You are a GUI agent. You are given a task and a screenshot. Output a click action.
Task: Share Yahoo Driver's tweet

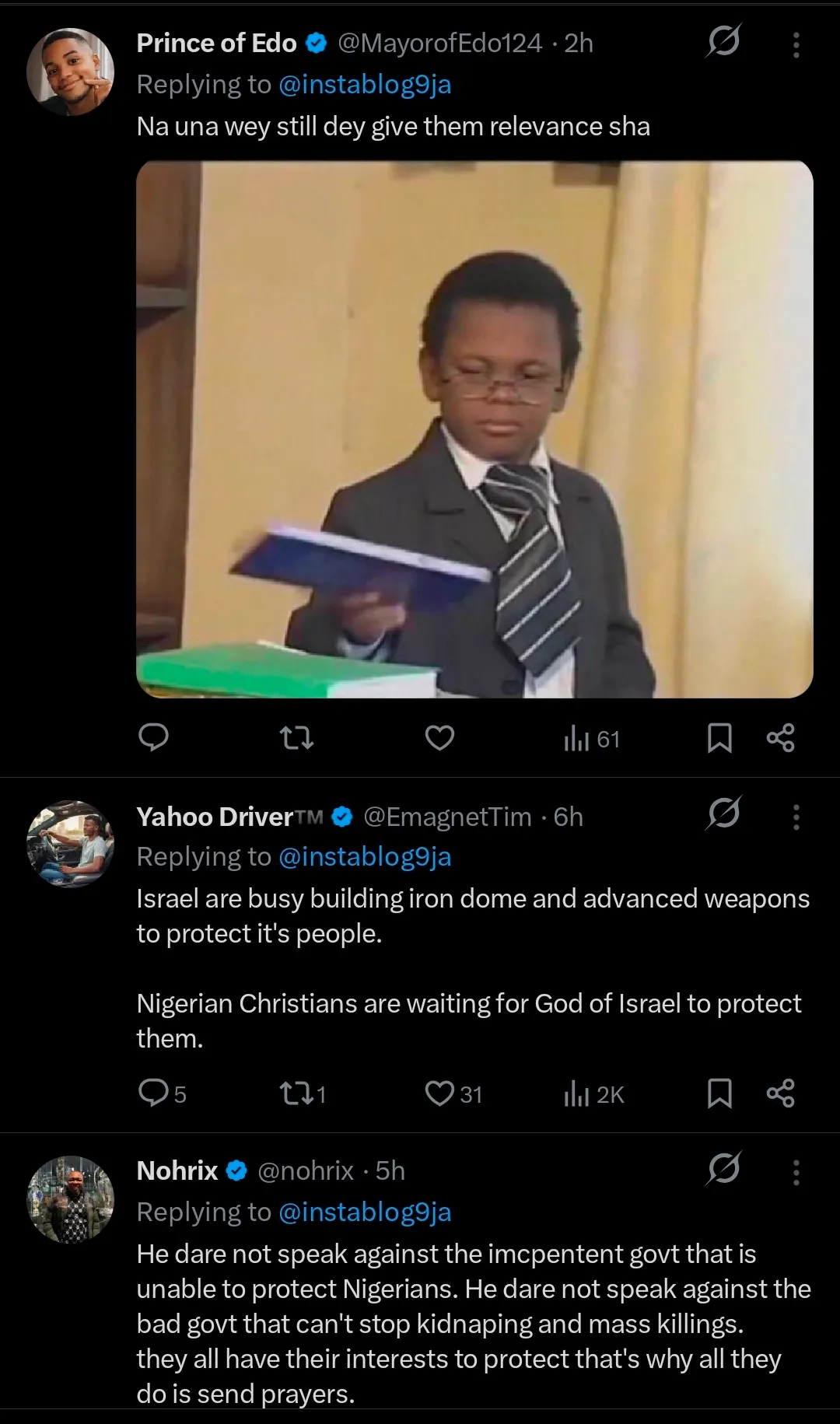click(780, 1093)
